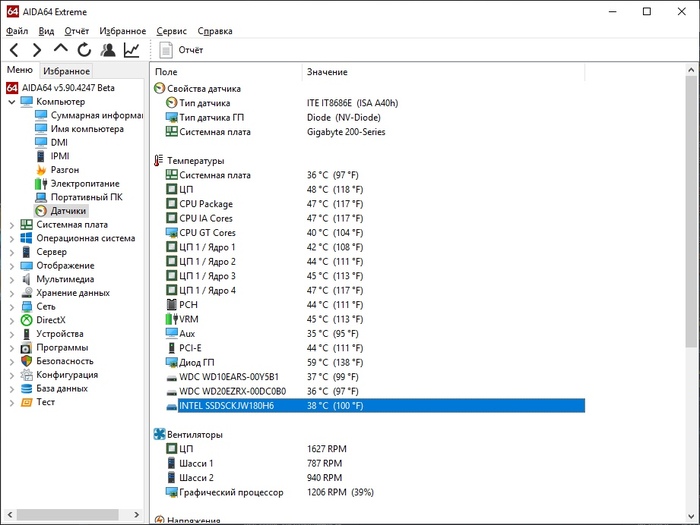Screen dimensions: 700x525
Task: Click the Forward navigation arrow in toolbar
Action: [x=37, y=50]
